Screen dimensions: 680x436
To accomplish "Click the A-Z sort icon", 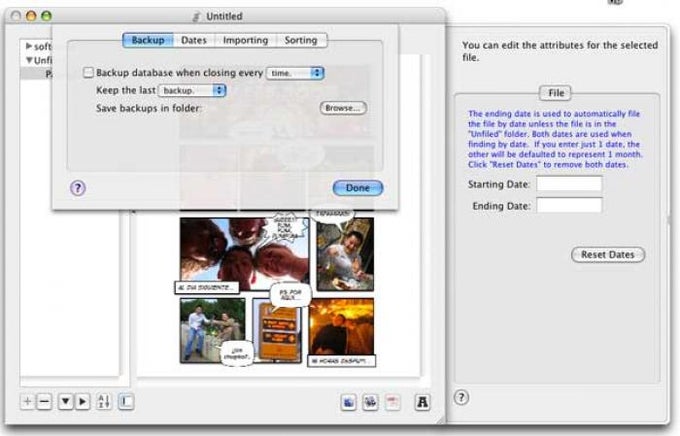I will tap(104, 401).
